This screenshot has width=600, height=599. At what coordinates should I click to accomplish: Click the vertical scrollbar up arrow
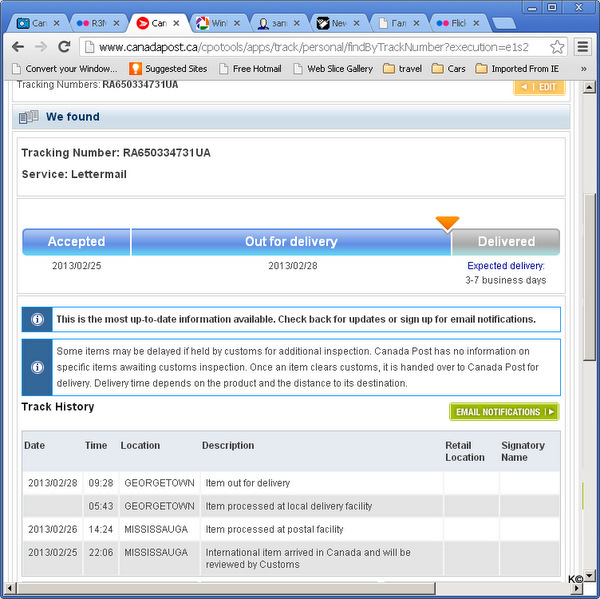(589, 87)
